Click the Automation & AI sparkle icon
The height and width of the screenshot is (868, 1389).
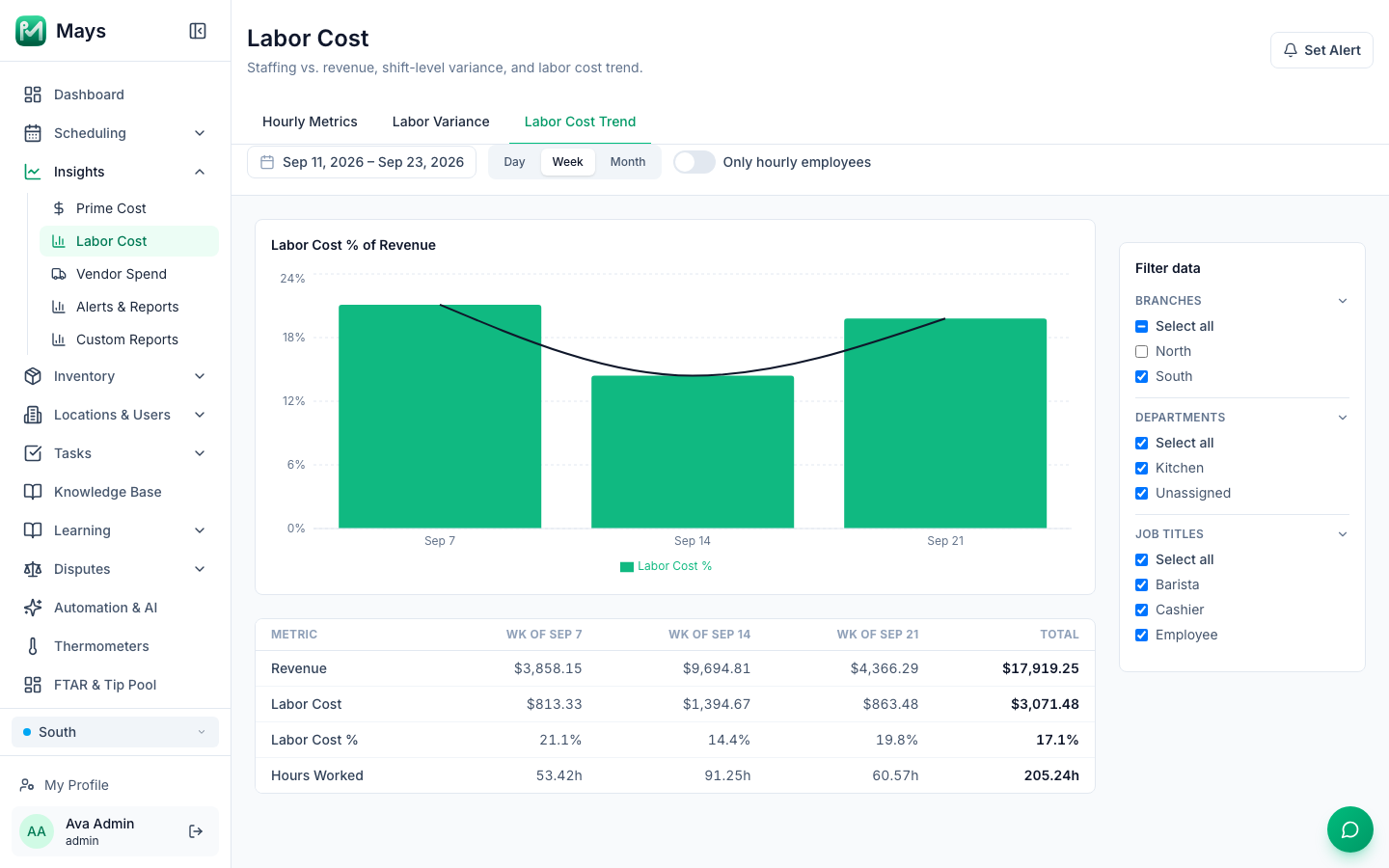coord(33,608)
